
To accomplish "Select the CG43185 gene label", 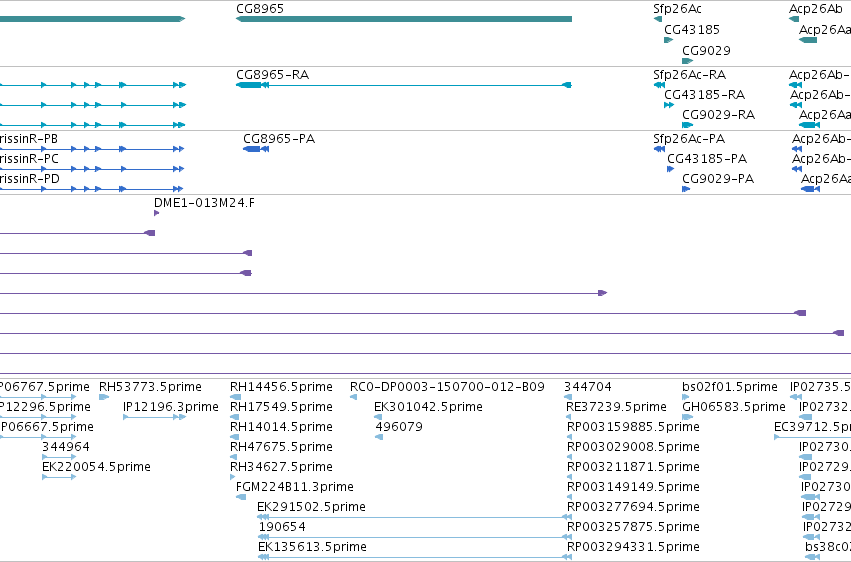I will click(692, 30).
